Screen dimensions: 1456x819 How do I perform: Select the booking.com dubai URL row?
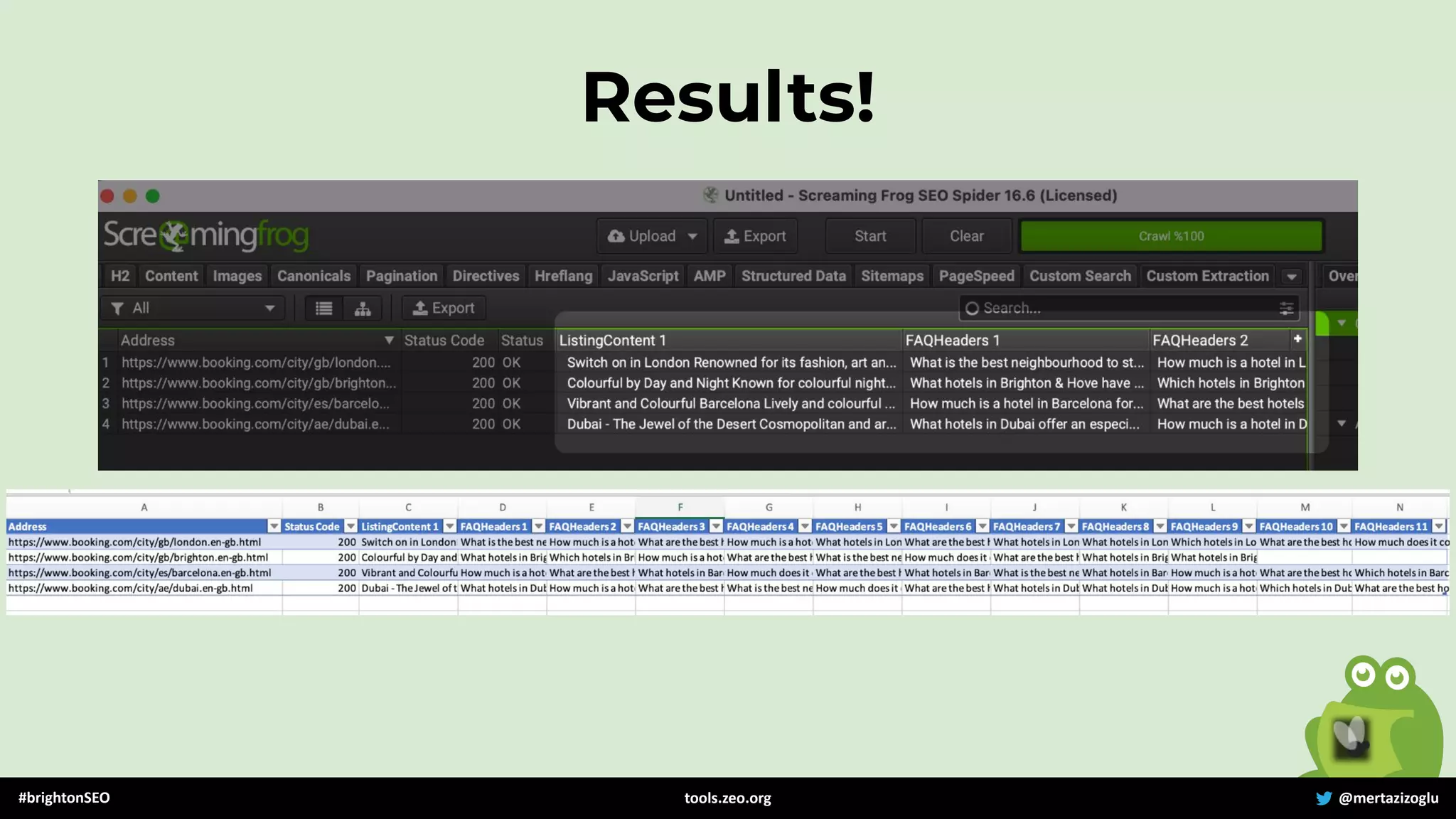(x=255, y=424)
